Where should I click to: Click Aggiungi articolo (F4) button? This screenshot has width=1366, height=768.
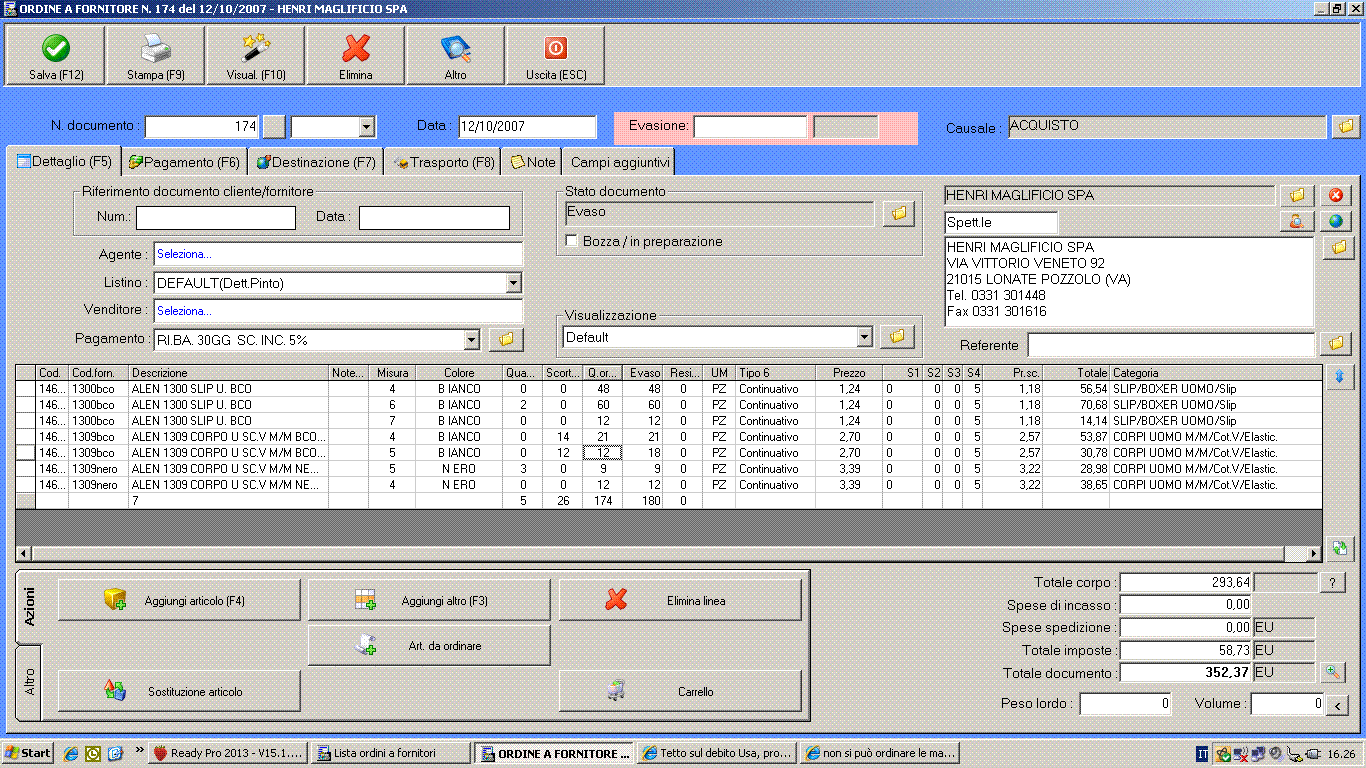(x=179, y=601)
